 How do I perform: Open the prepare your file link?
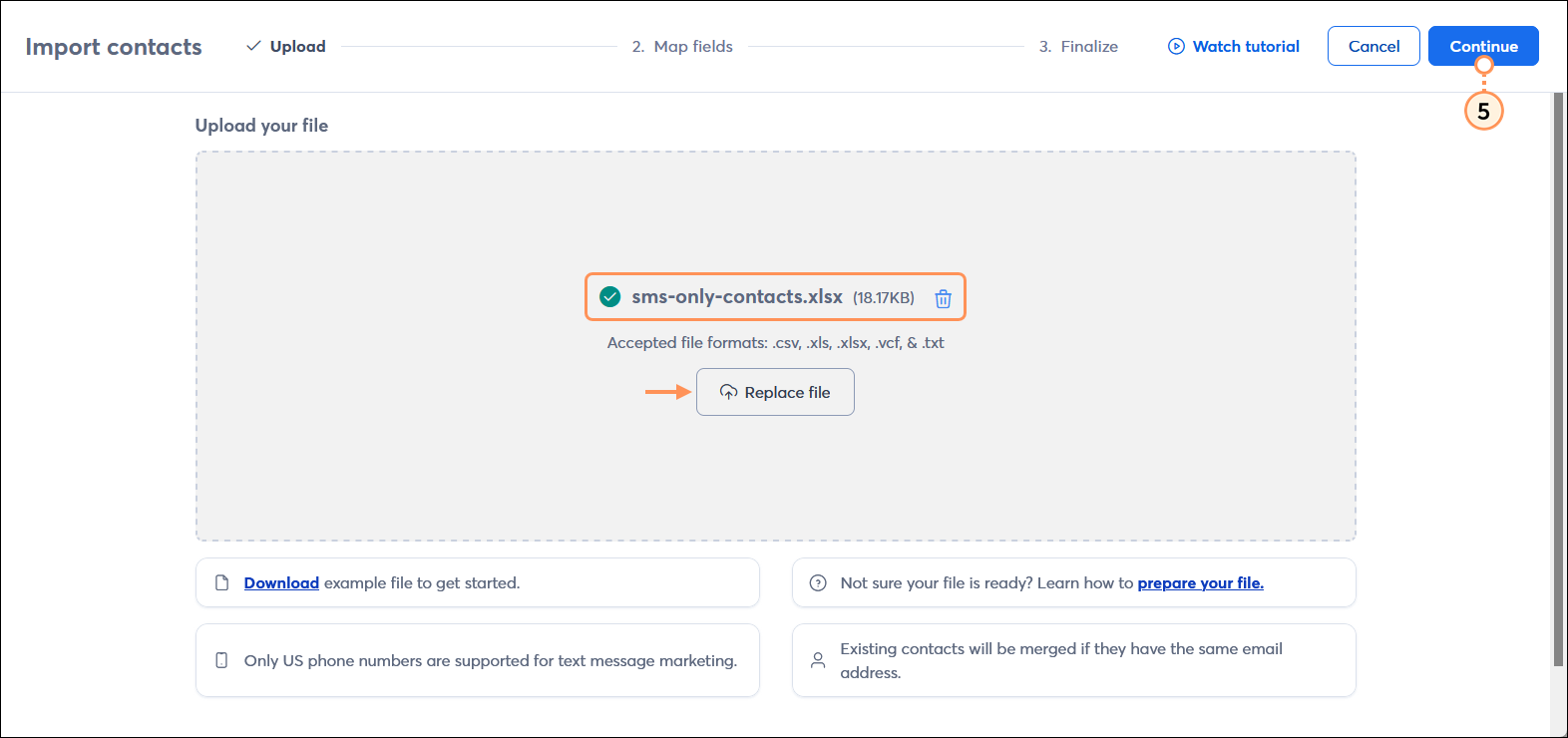point(1200,582)
